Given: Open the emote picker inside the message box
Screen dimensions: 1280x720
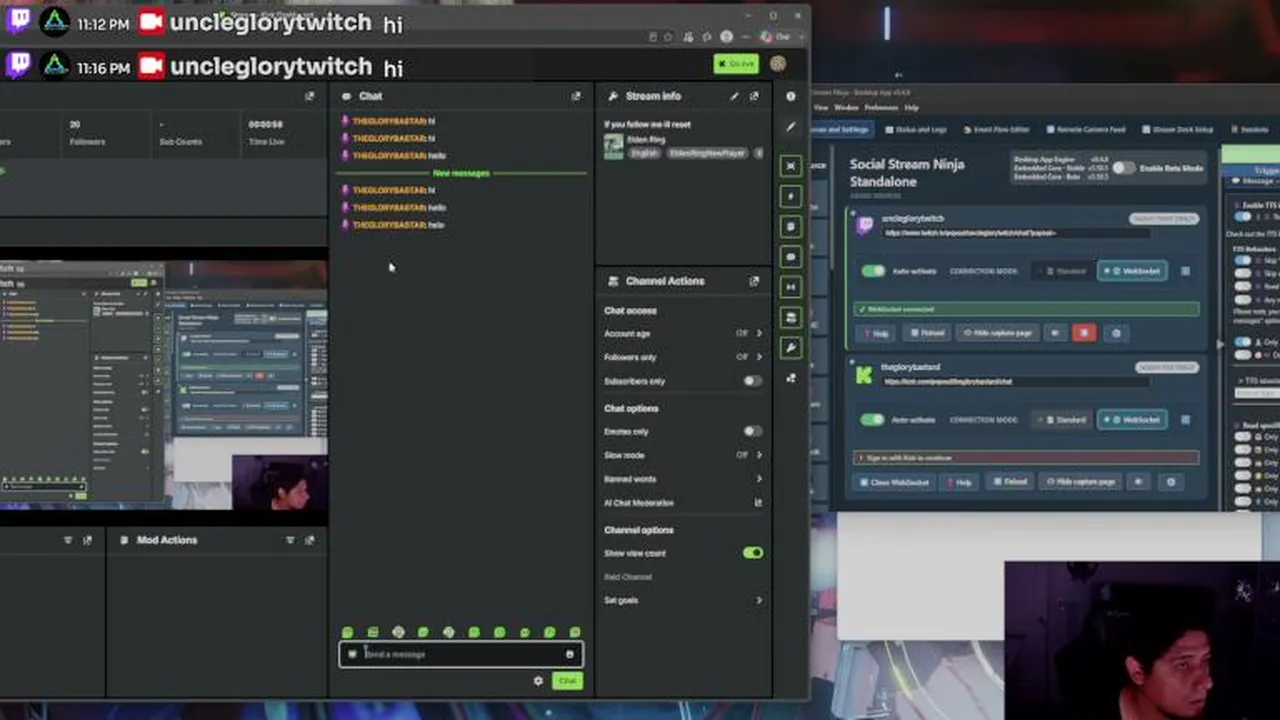Looking at the screenshot, I should tap(570, 654).
